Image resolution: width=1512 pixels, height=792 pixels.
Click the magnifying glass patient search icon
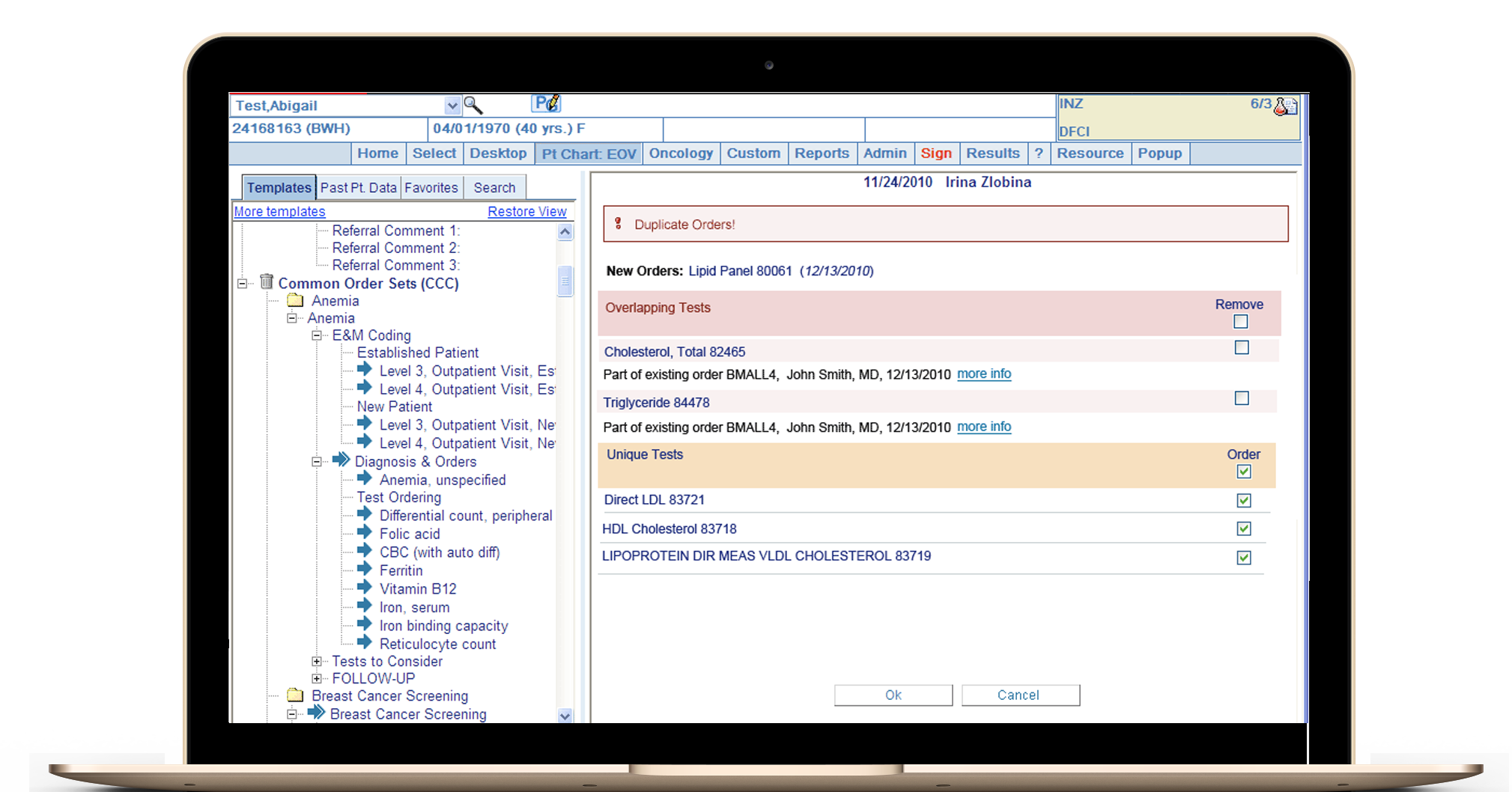click(473, 105)
